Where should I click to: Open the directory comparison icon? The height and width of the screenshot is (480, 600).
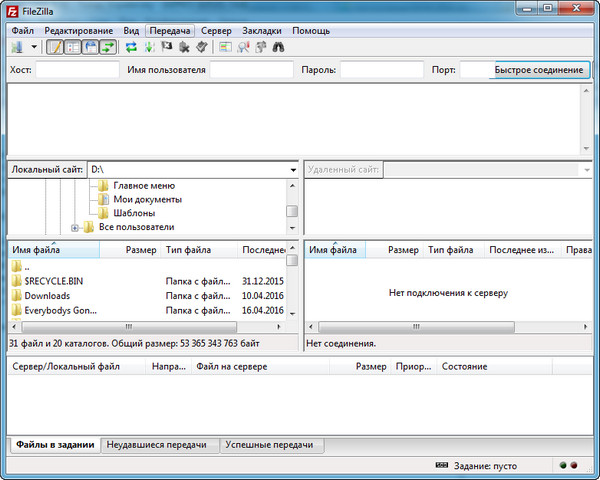point(243,47)
